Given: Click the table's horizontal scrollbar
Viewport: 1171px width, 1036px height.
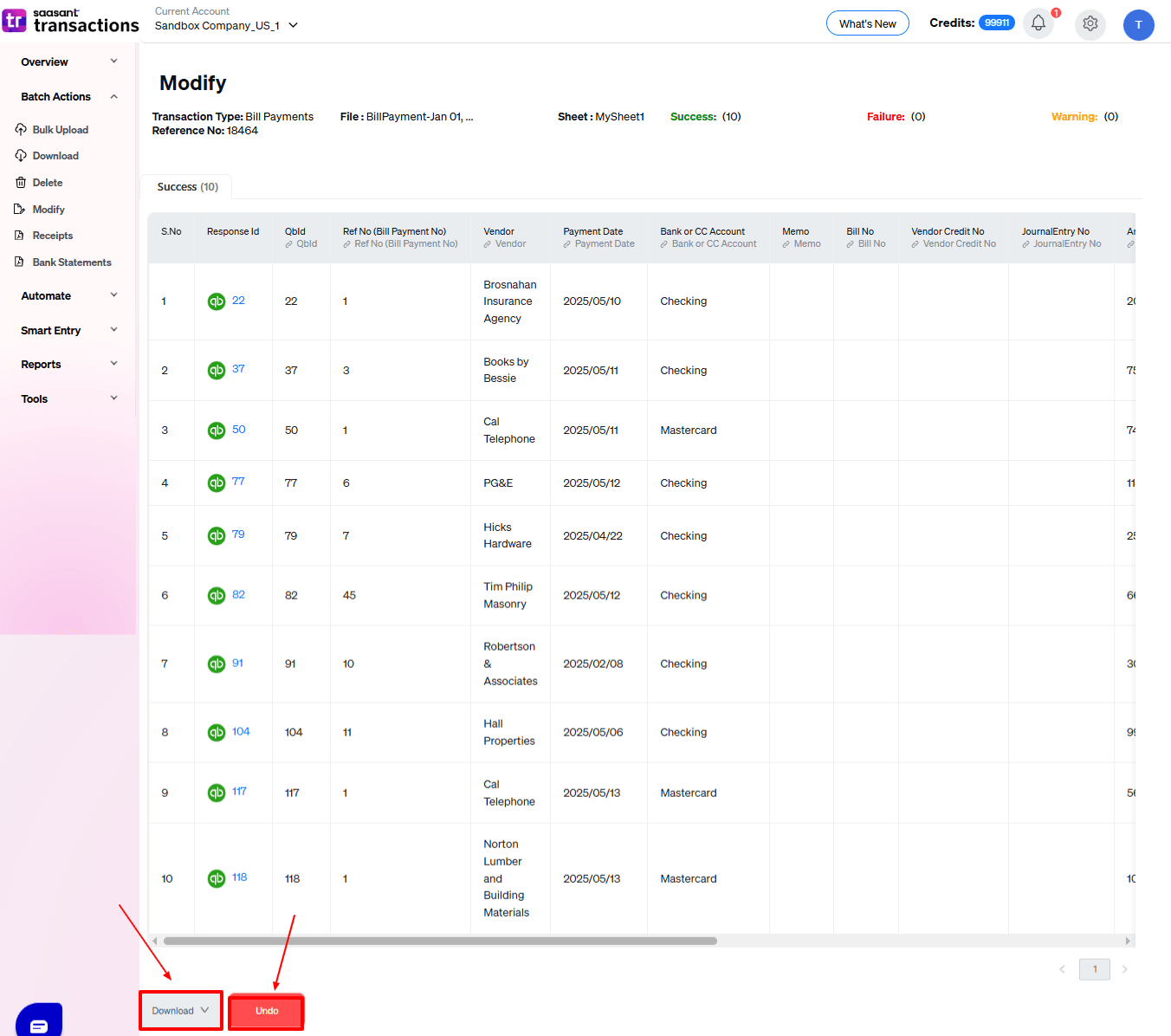Looking at the screenshot, I should [x=440, y=941].
